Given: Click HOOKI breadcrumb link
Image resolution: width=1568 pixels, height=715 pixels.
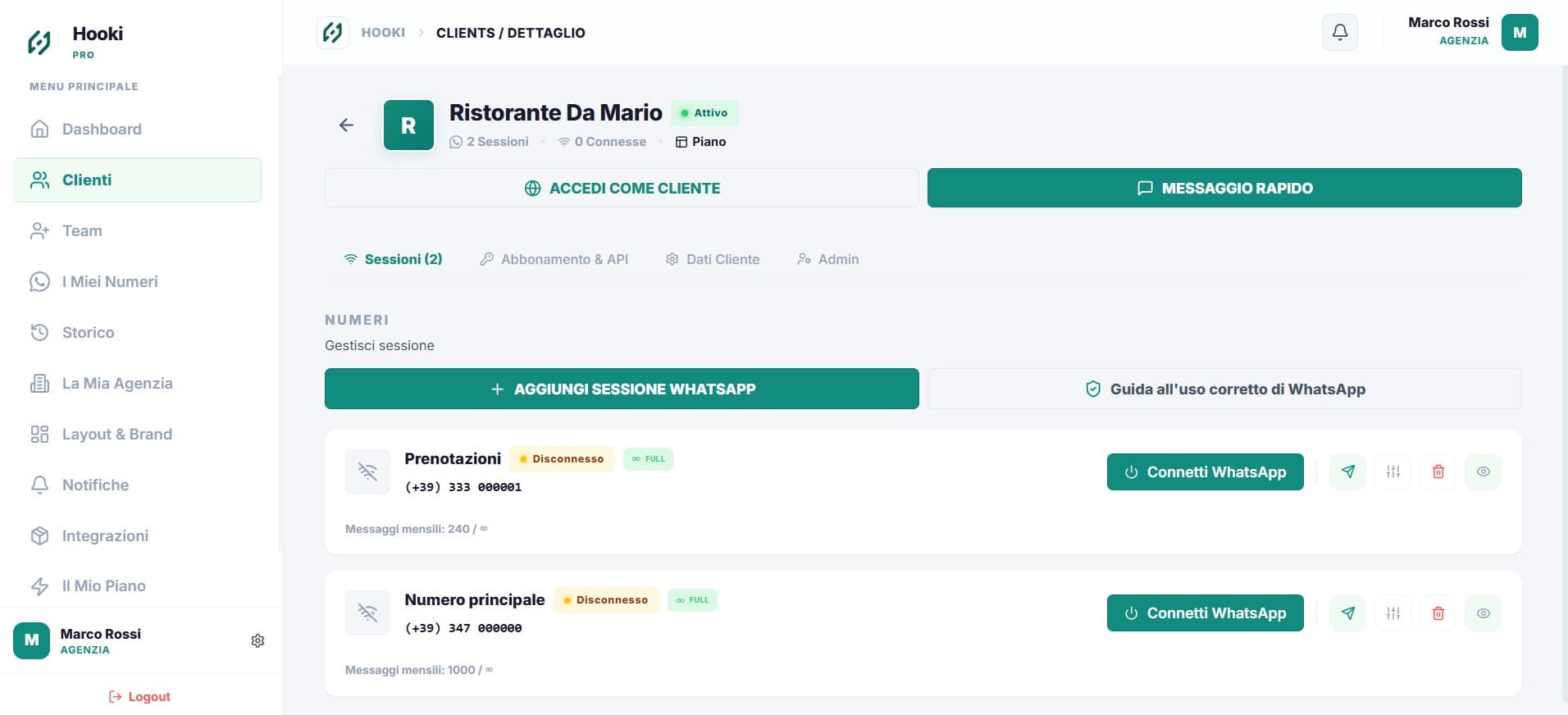Looking at the screenshot, I should [x=383, y=33].
